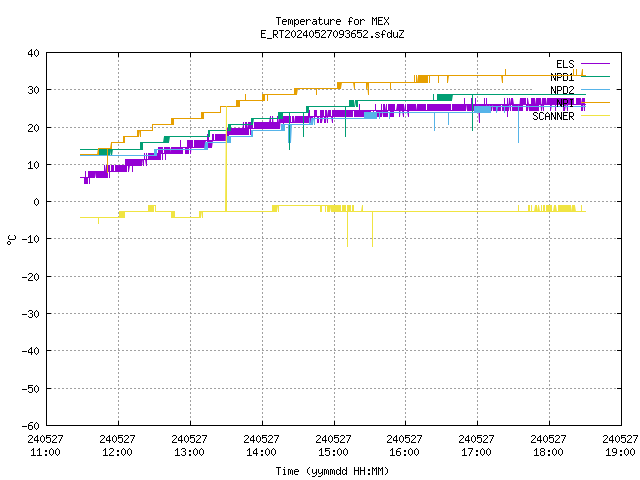This screenshot has width=640, height=480.
Task: Click the y-axis value -50
Action: coord(31,389)
